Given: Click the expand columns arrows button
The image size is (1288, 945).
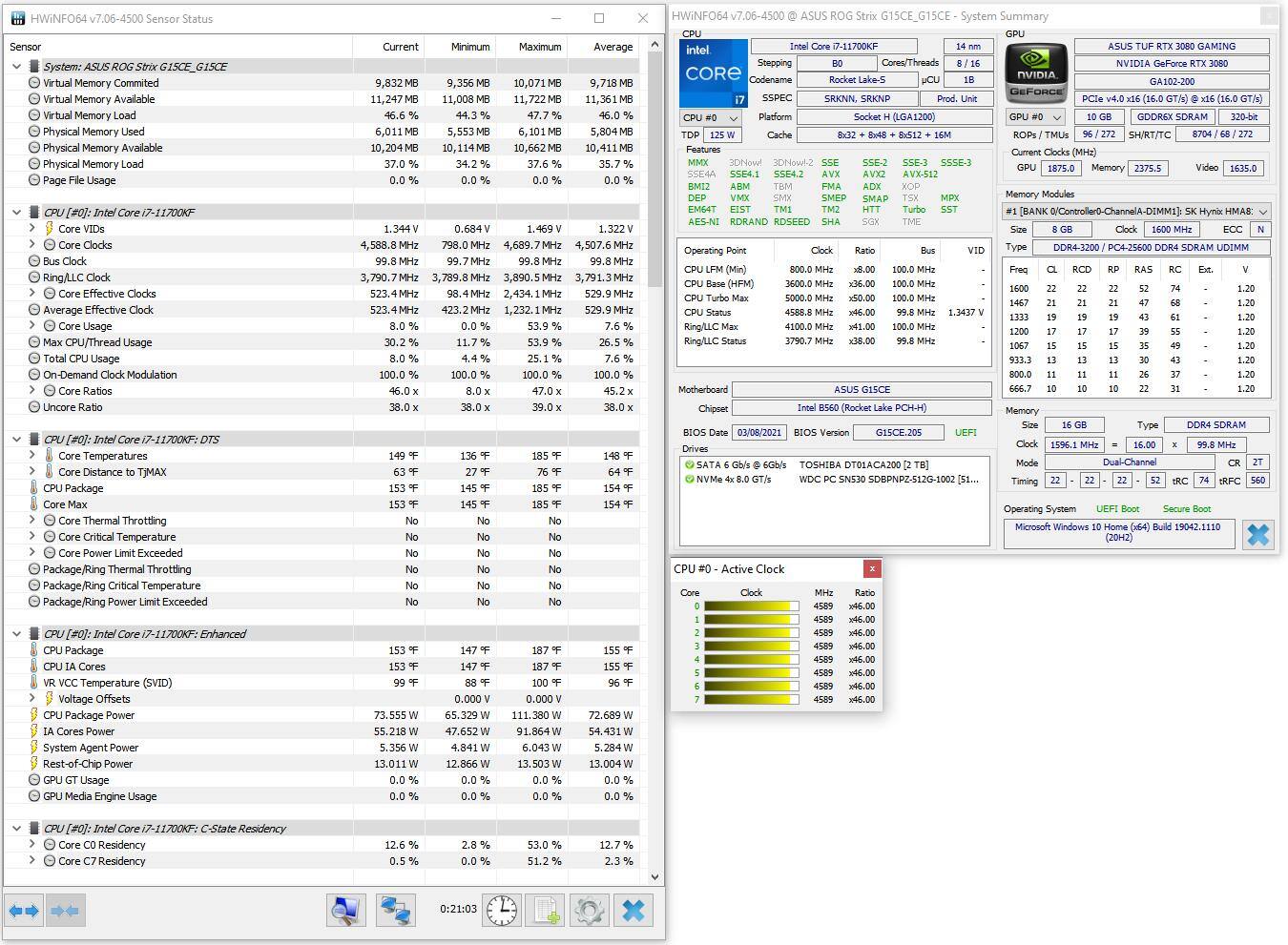Looking at the screenshot, I should click(24, 911).
